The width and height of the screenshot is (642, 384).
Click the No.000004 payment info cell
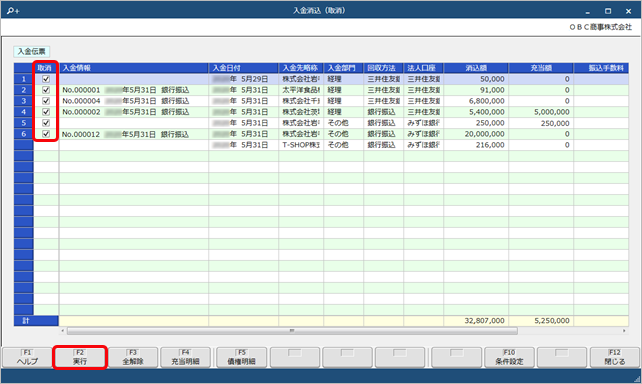click(134, 101)
